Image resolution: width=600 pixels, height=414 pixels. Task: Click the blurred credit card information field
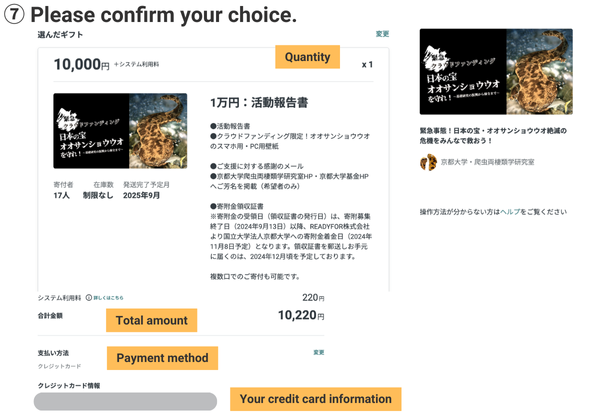pyautogui.click(x=125, y=401)
